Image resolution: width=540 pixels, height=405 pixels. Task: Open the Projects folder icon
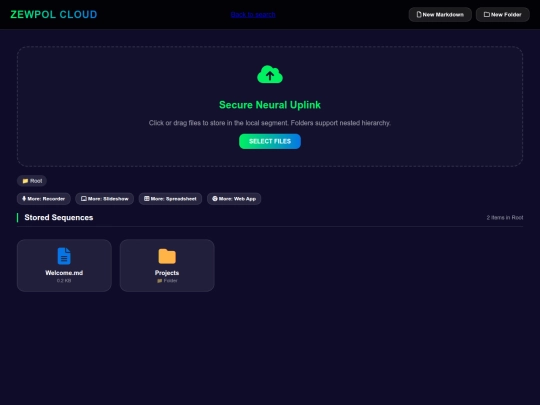click(167, 256)
